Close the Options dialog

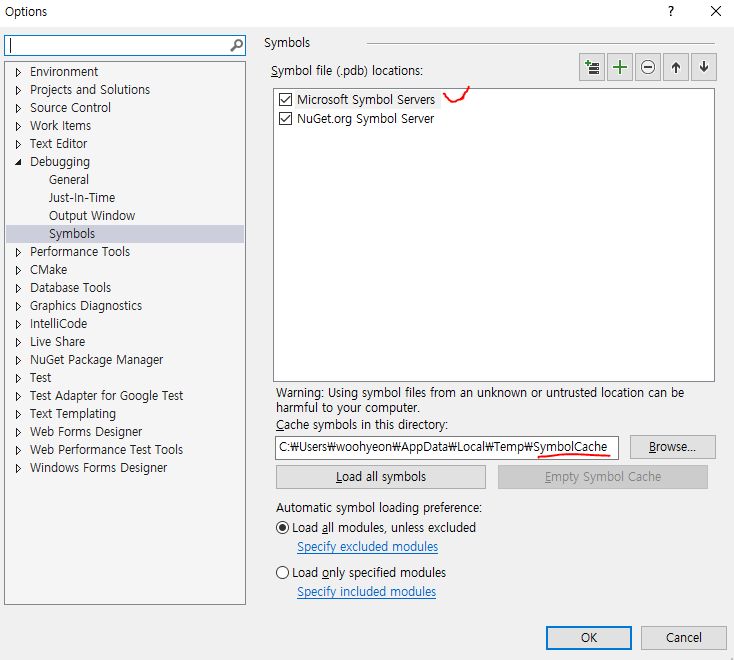tap(716, 11)
